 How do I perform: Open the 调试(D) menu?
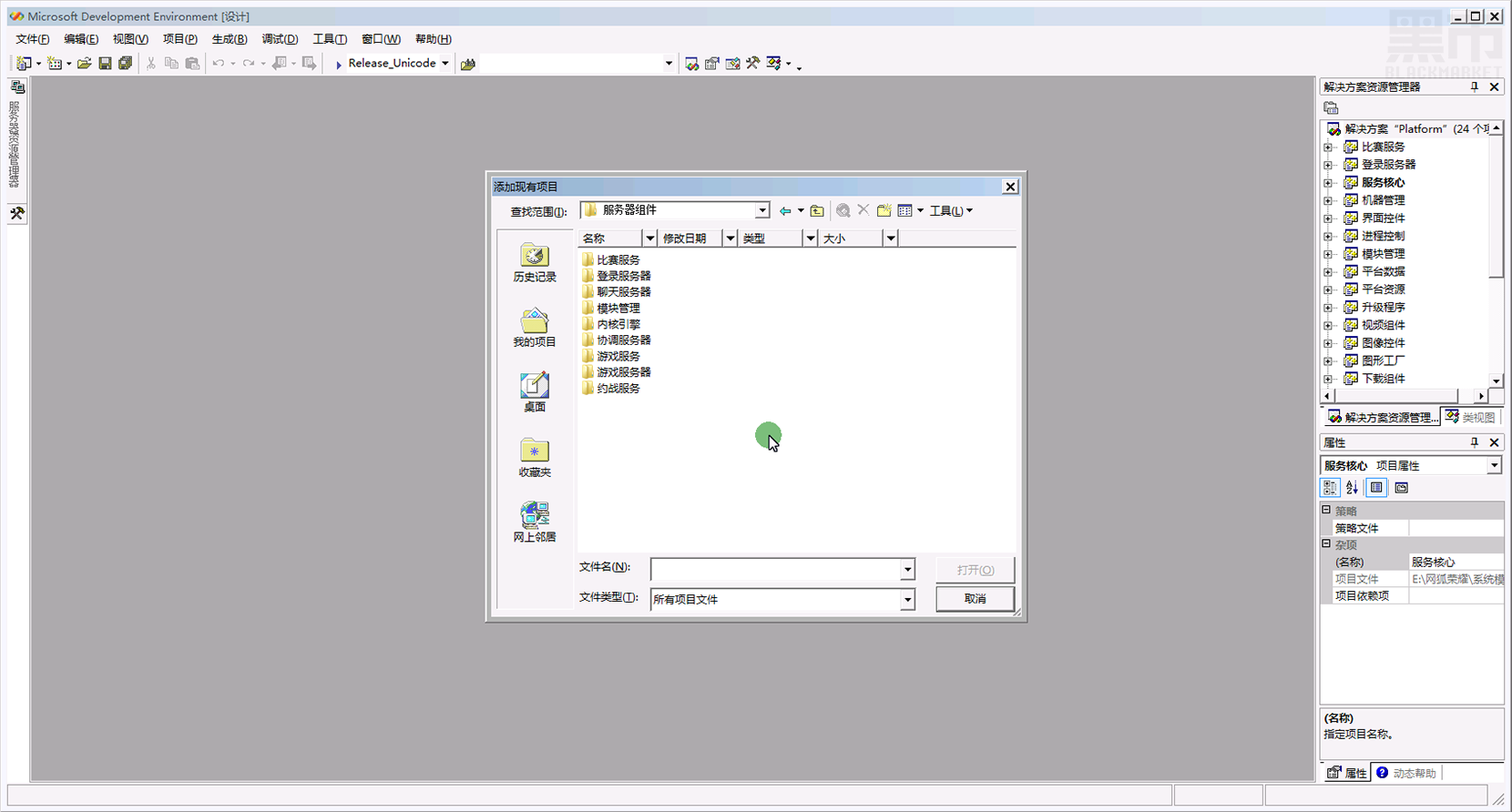point(280,39)
